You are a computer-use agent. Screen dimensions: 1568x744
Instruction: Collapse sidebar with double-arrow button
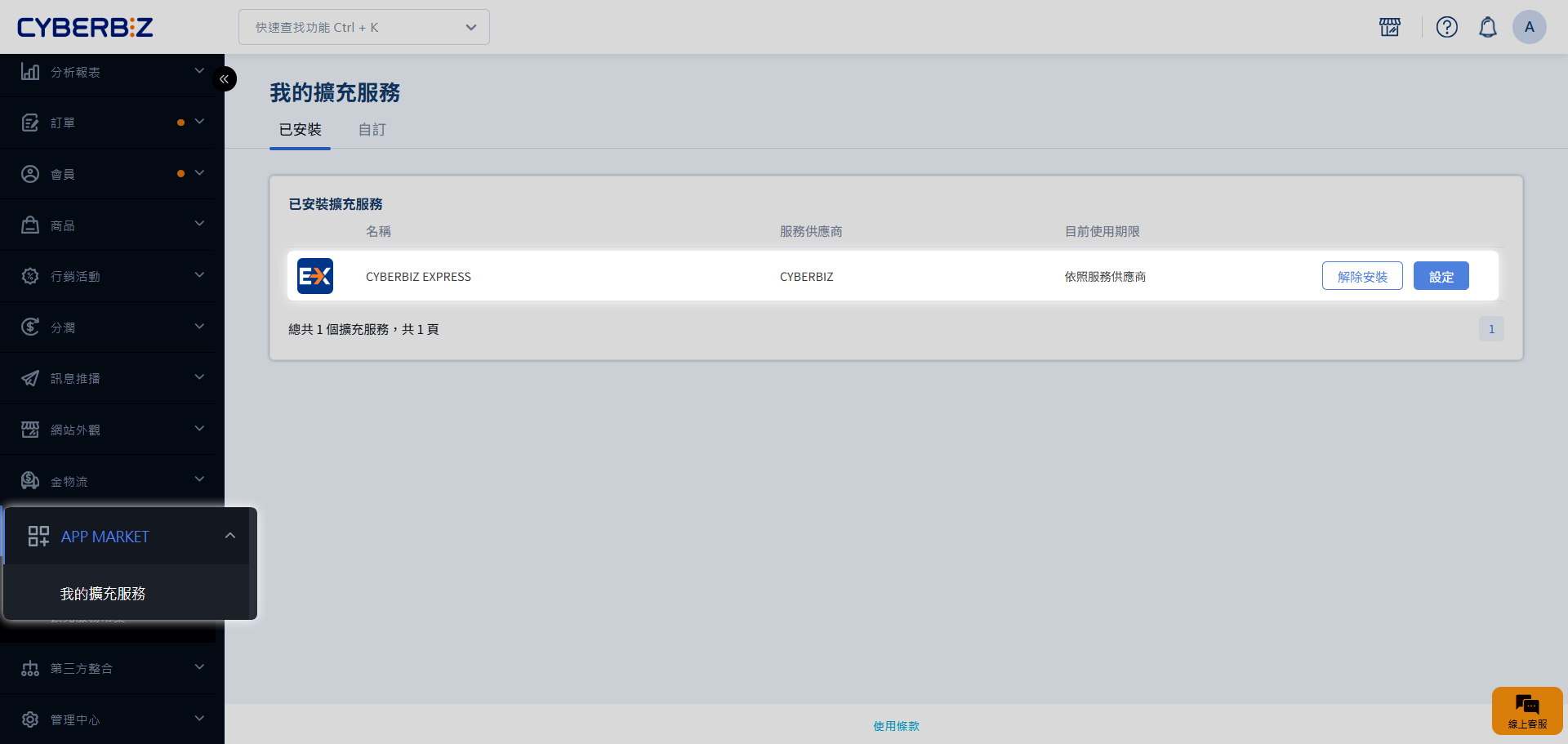tap(224, 79)
